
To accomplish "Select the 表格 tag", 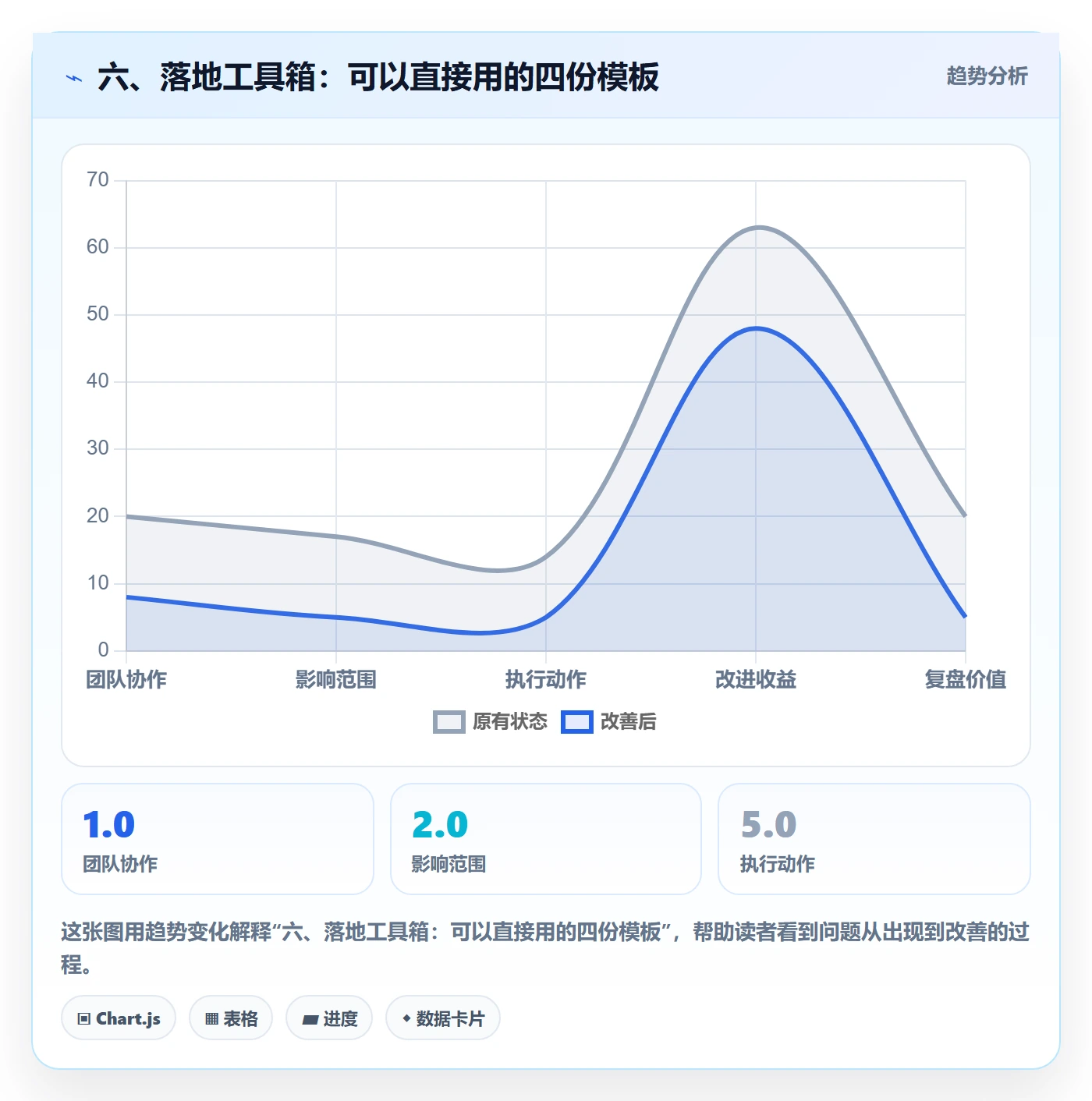I will tap(231, 1018).
